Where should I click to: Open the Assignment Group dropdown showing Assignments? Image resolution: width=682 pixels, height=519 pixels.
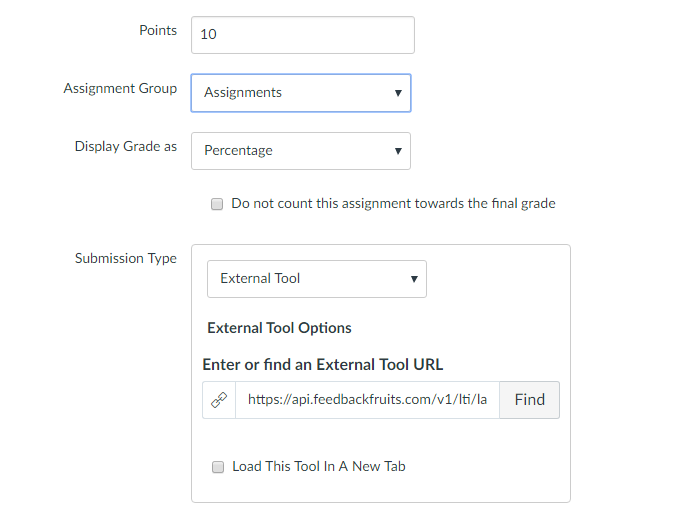pos(301,93)
